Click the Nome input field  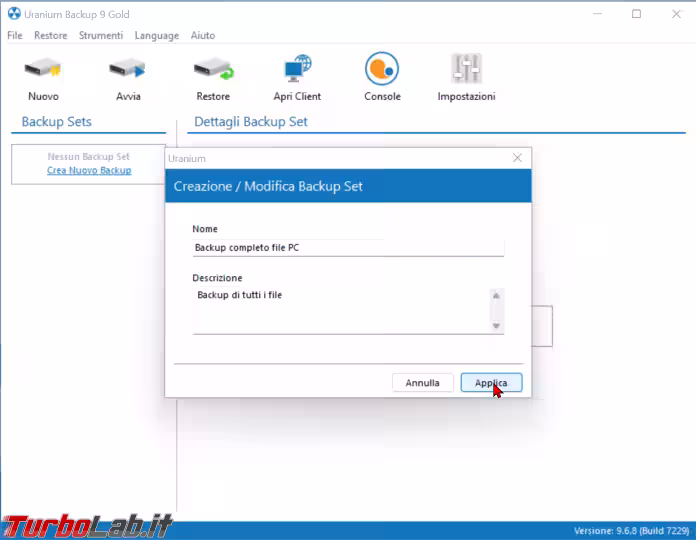click(x=348, y=248)
